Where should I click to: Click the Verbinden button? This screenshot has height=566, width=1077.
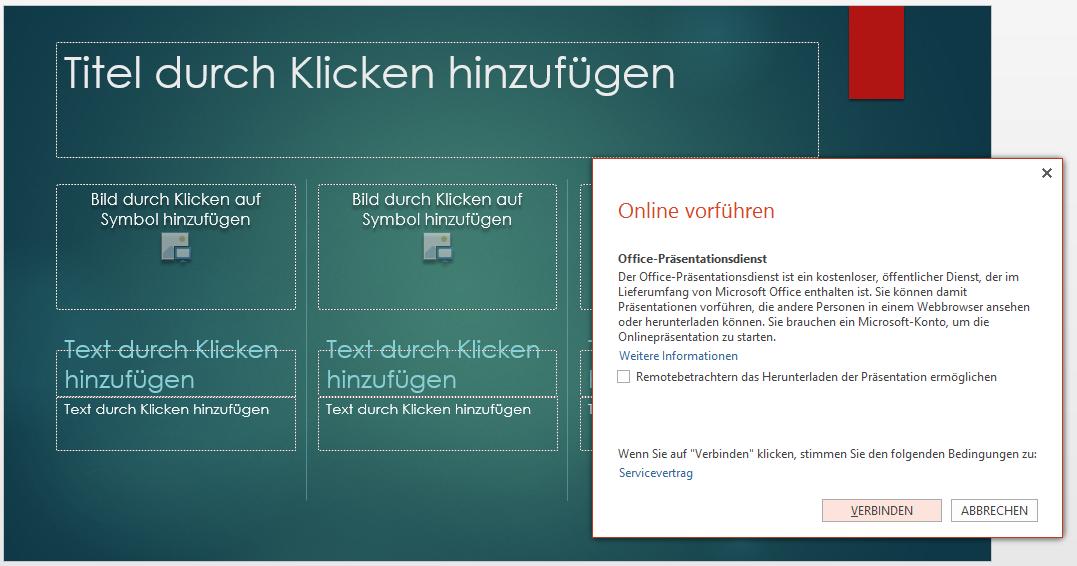(x=881, y=510)
